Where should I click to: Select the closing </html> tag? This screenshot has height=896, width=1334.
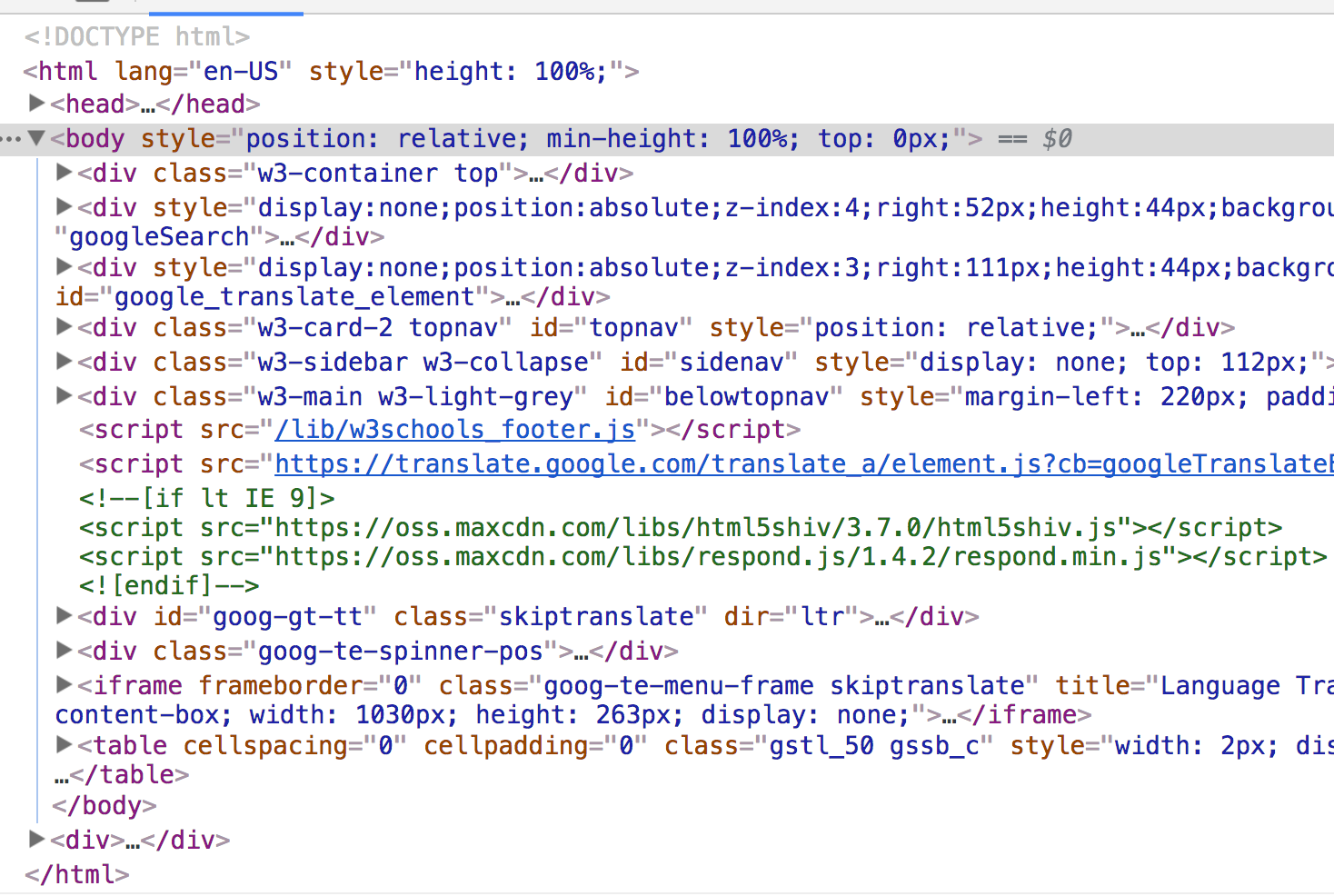click(77, 874)
